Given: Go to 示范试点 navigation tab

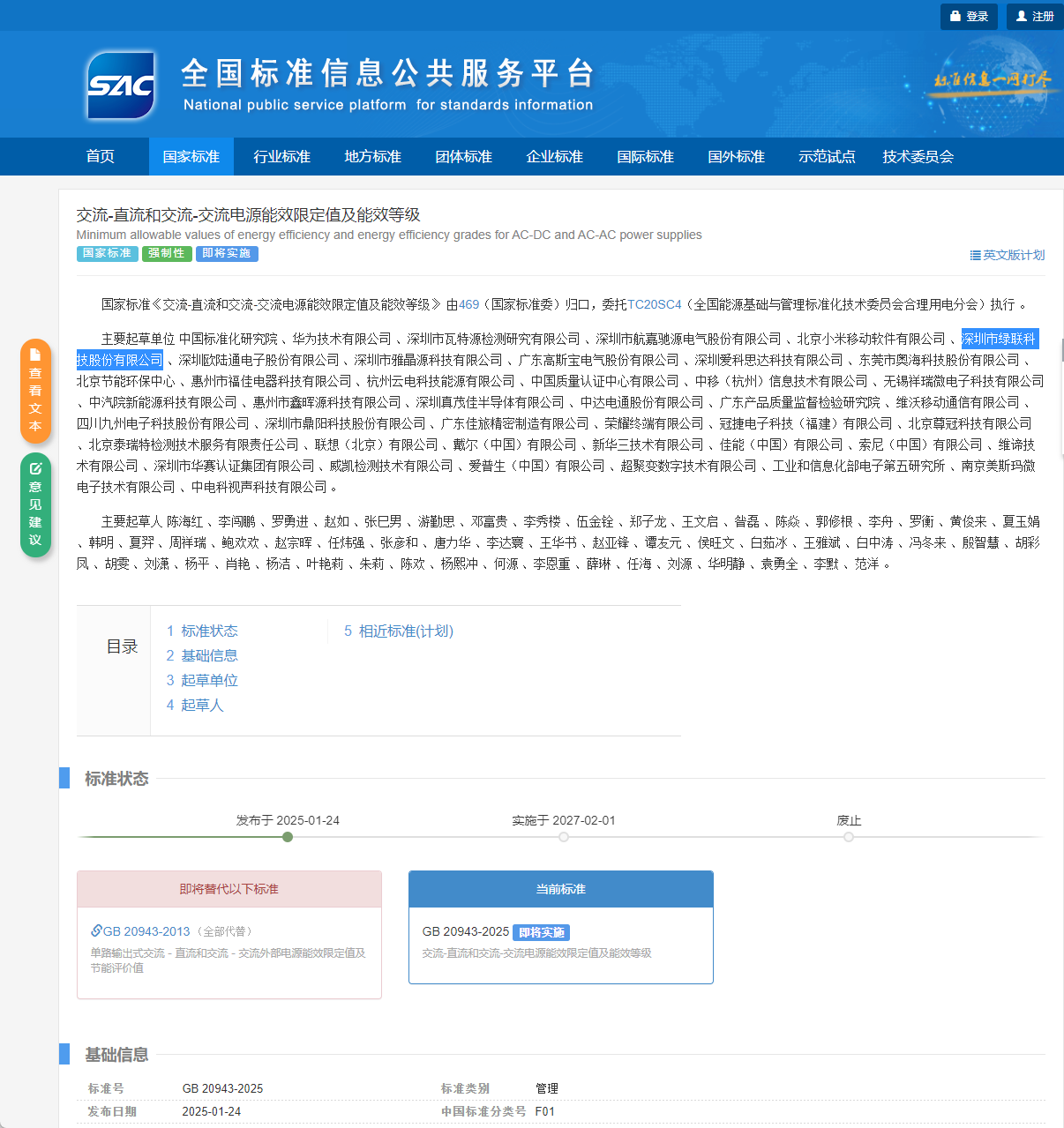Looking at the screenshot, I should pos(827,156).
